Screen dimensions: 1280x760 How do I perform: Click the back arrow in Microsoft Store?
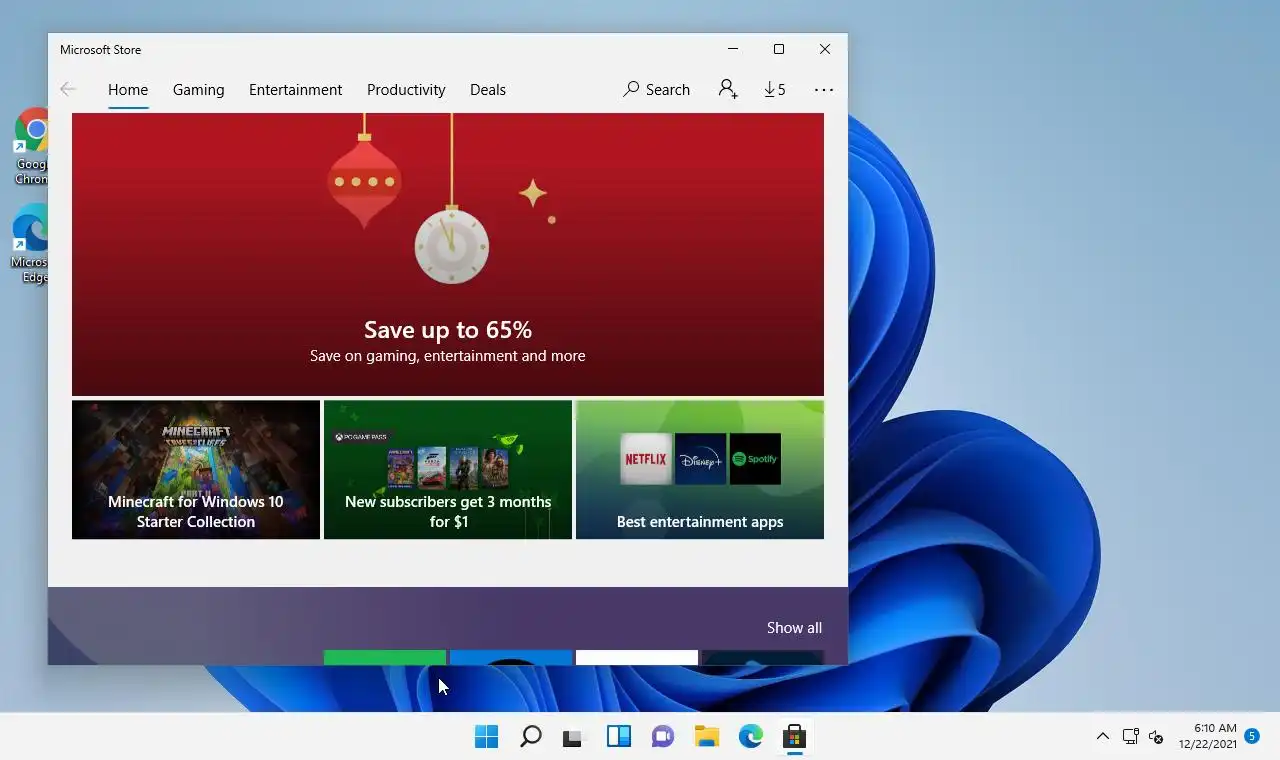click(x=68, y=89)
